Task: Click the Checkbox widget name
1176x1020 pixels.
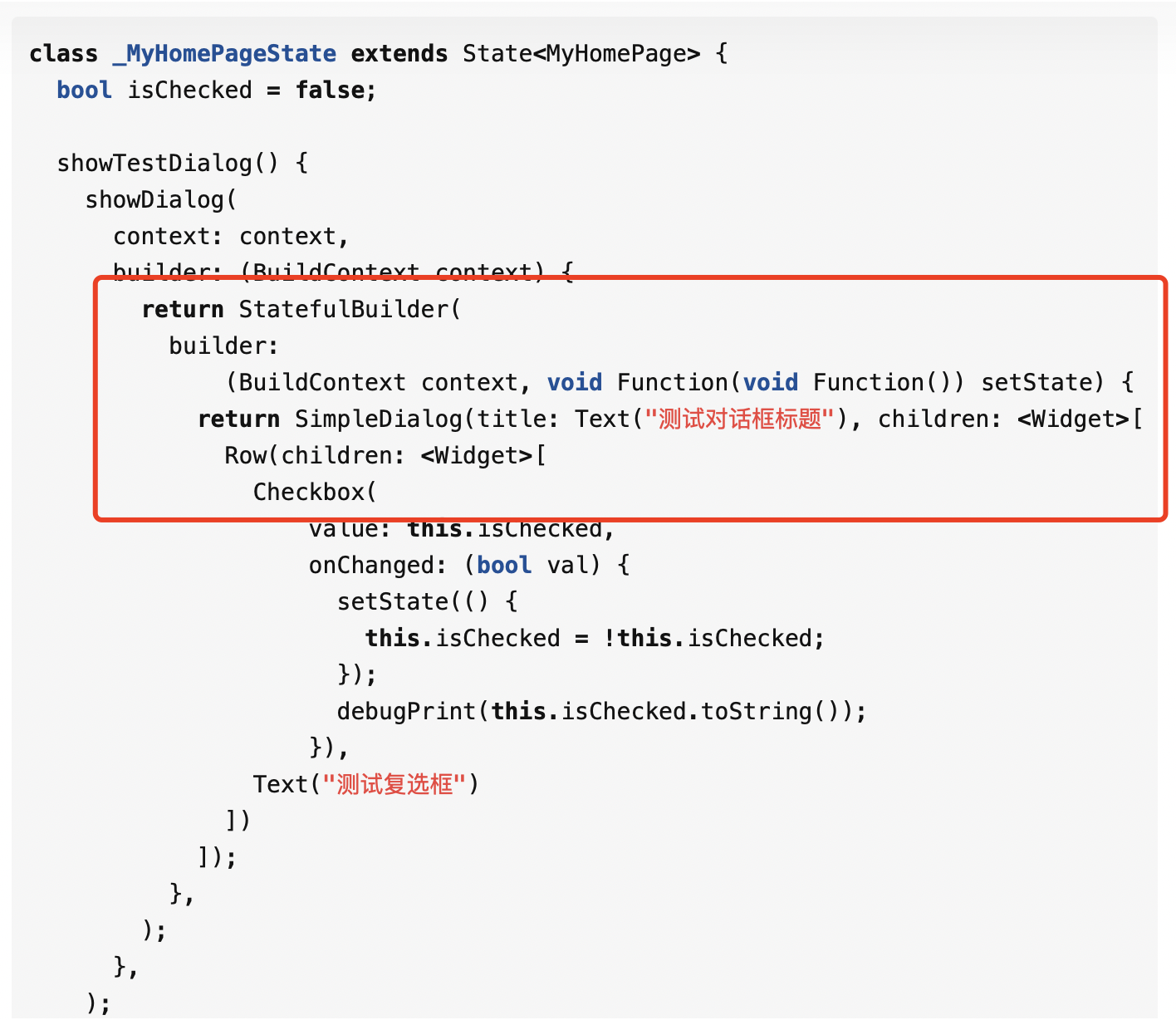Action: 309,493
